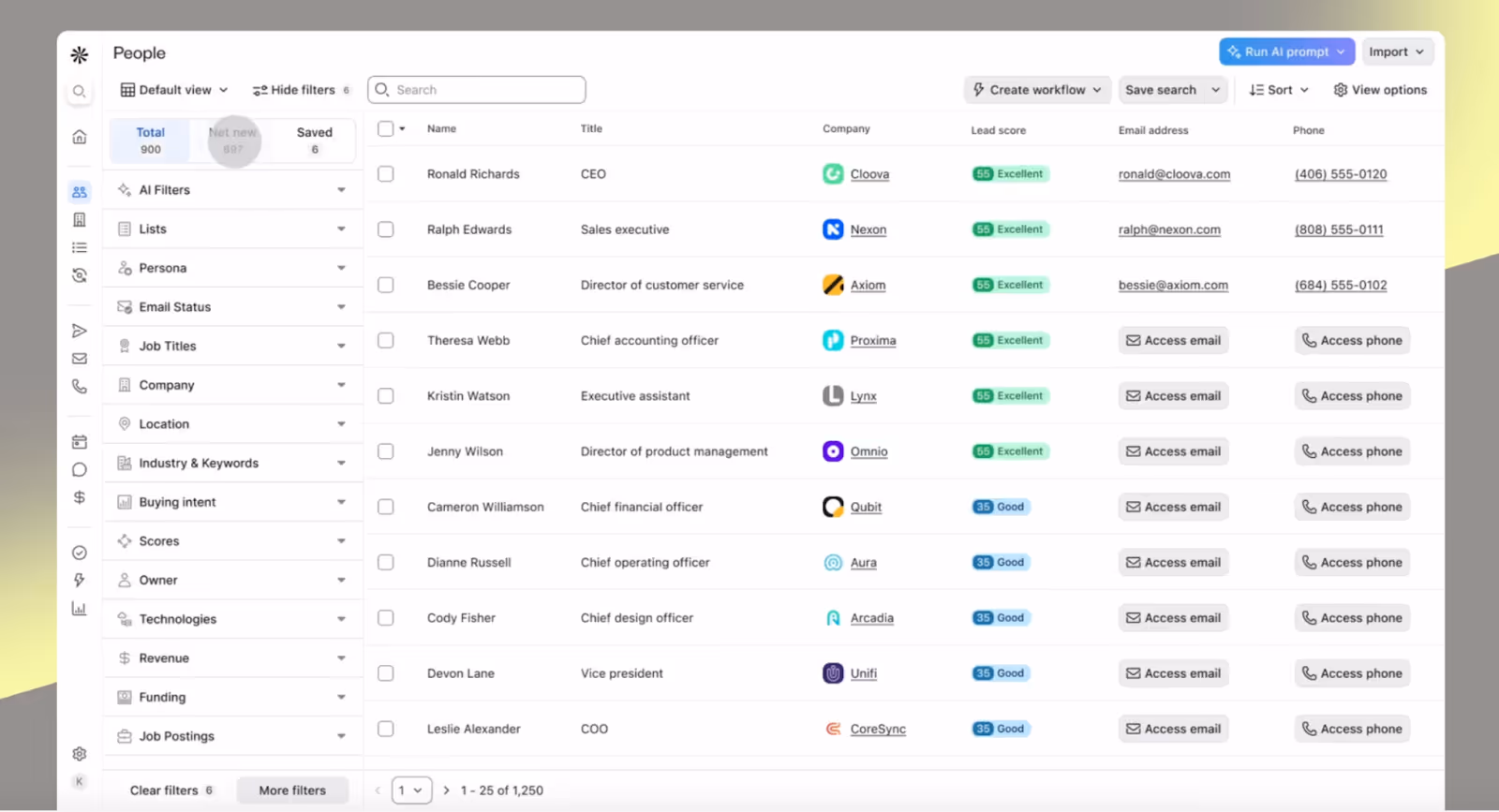
Task: Open the People icon in sidebar
Action: 80,192
